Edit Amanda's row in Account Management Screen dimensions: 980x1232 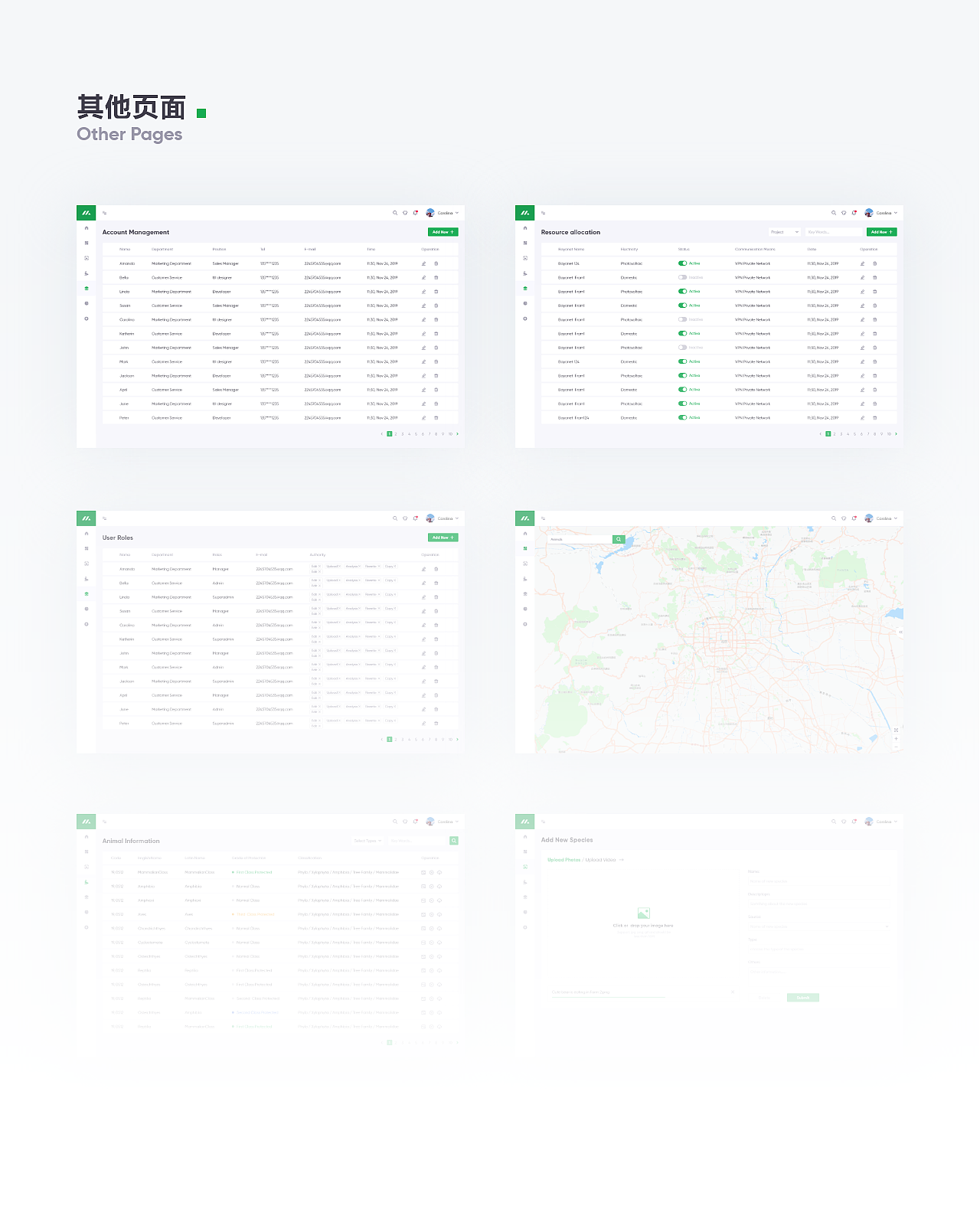(423, 263)
